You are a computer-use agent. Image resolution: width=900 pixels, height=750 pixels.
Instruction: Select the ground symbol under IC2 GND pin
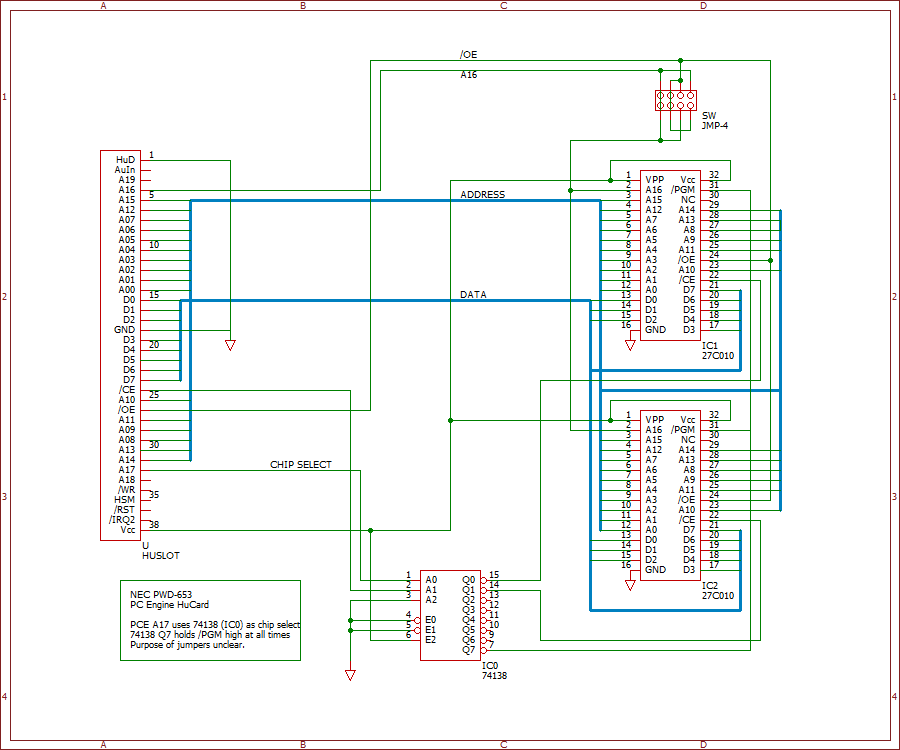click(630, 585)
